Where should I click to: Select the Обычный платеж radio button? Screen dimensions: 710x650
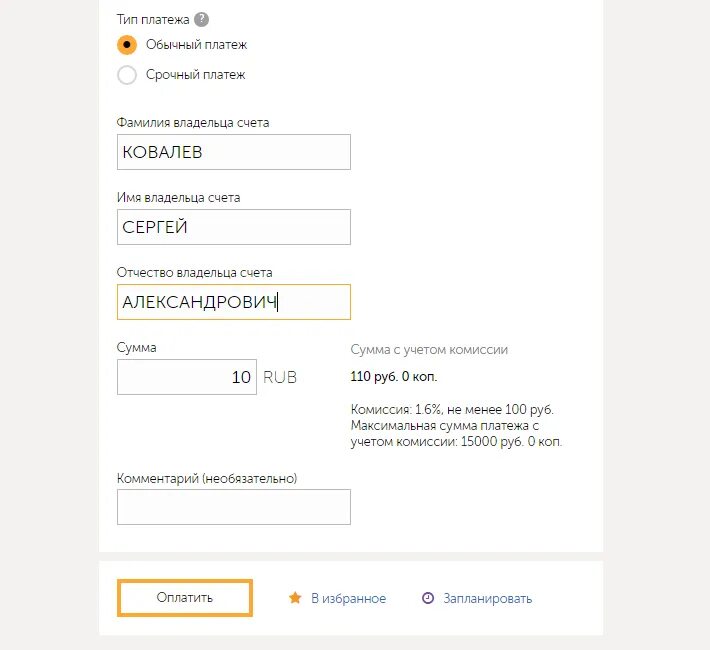pos(127,45)
